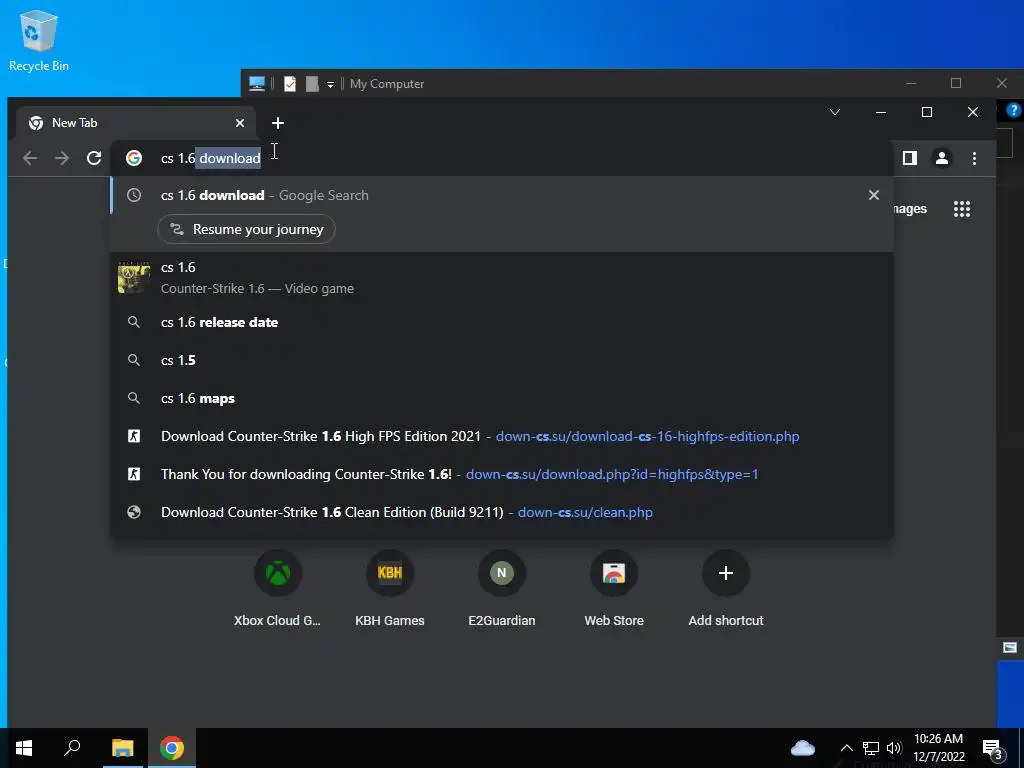Click the Google icon in the address bar
1024x768 pixels.
[134, 158]
